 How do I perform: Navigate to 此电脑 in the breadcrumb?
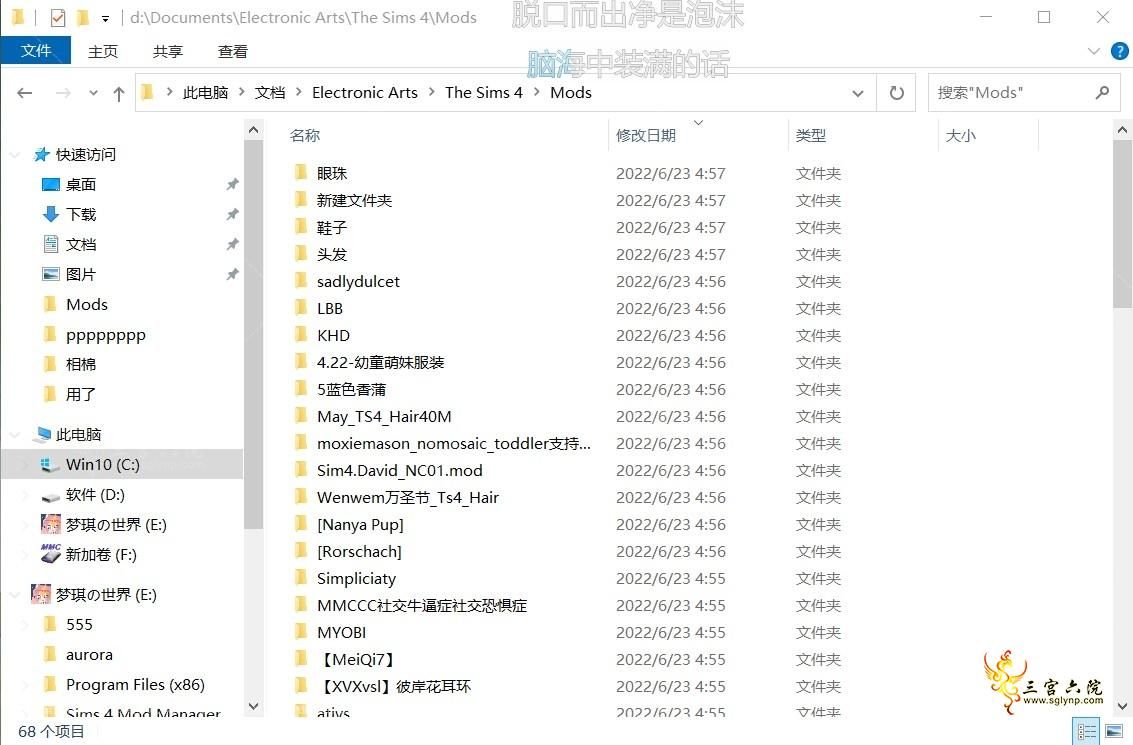[205, 92]
